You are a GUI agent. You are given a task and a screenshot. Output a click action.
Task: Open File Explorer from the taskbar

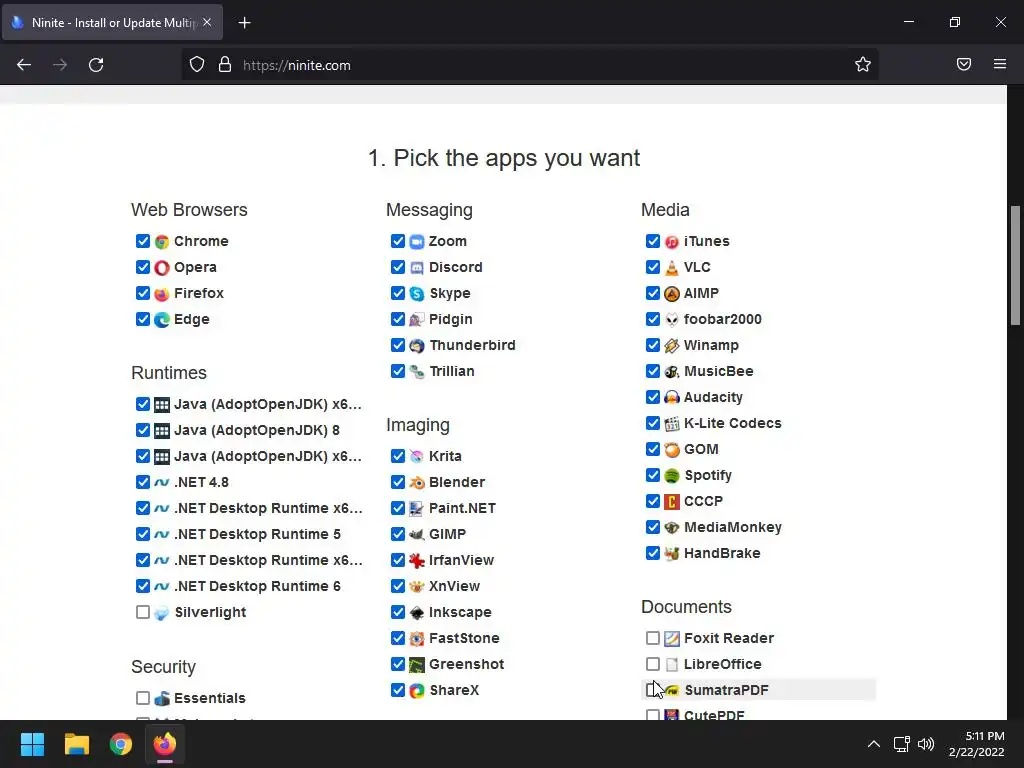(x=76, y=744)
